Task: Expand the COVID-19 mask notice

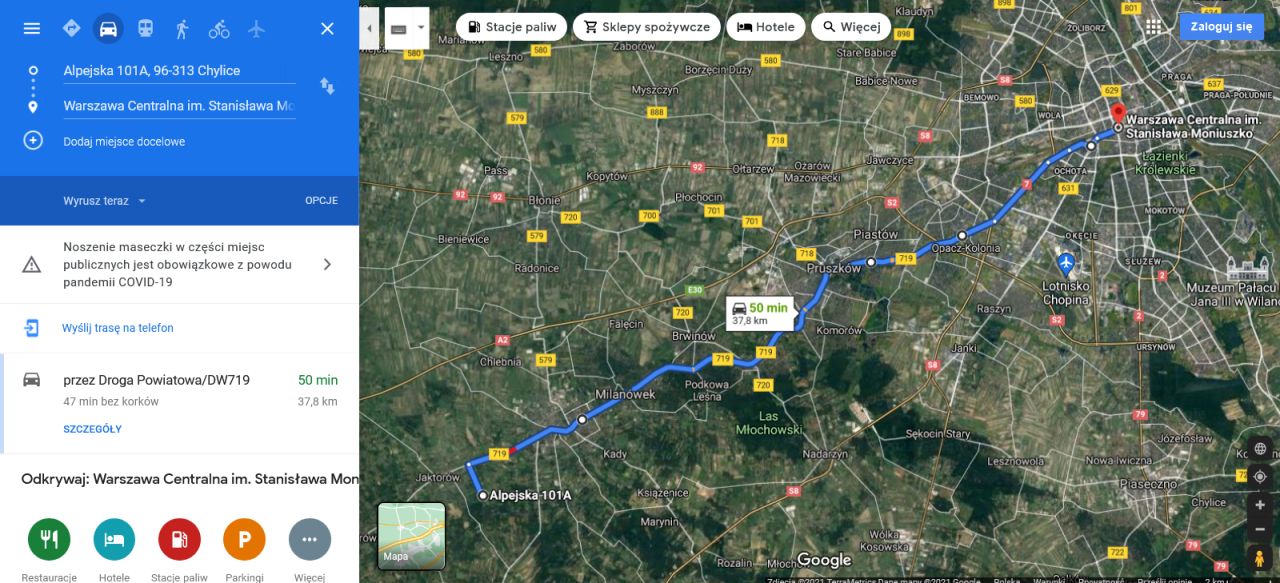Action: tap(179, 265)
